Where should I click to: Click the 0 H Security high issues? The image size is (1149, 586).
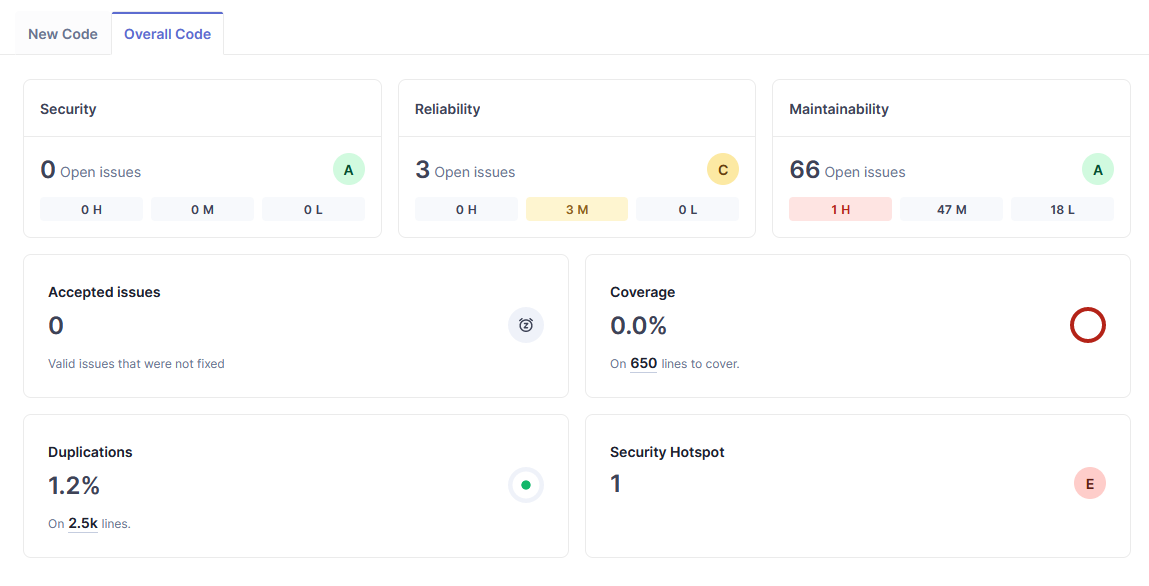click(x=91, y=209)
